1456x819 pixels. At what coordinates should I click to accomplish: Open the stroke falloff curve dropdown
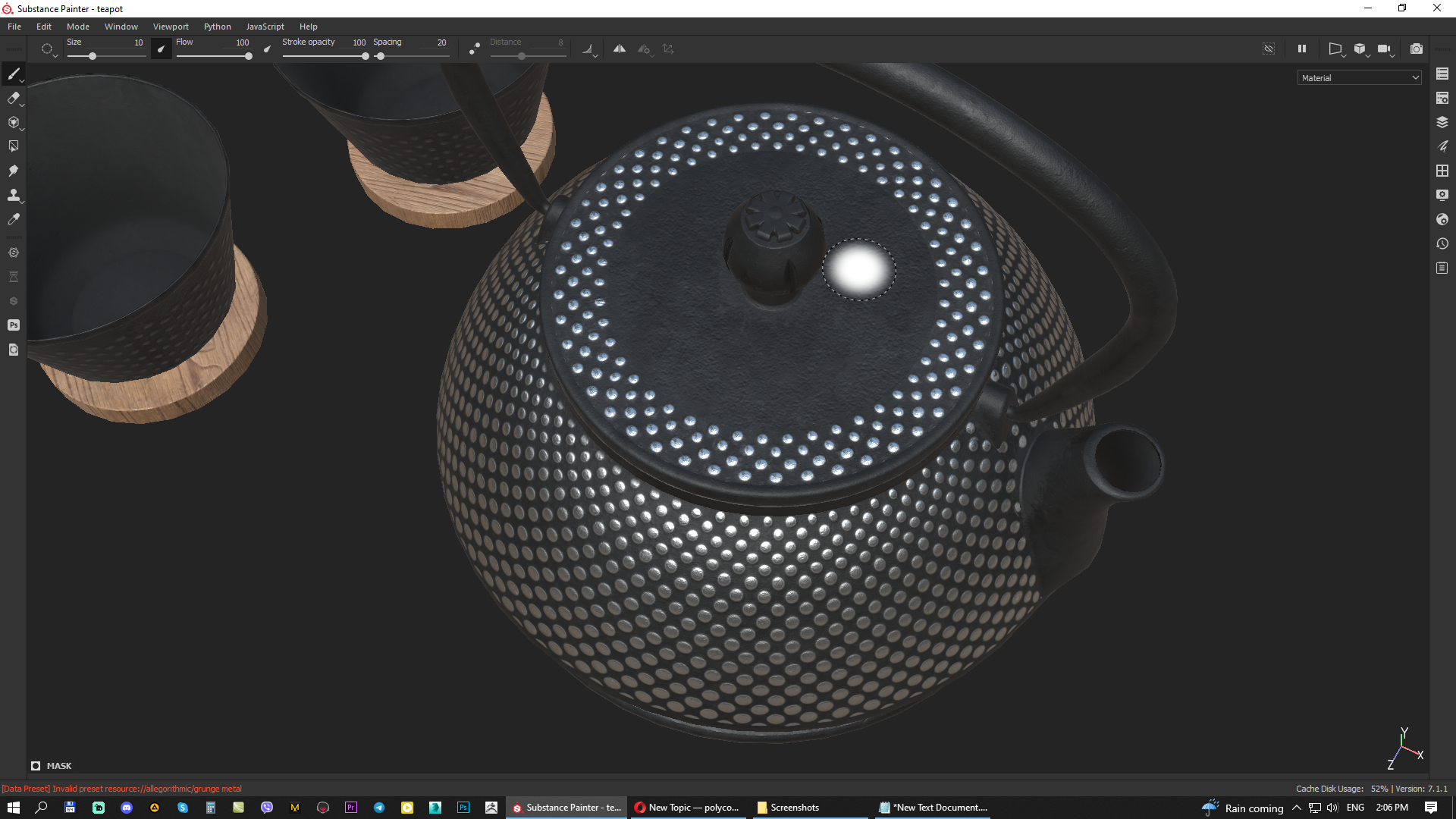point(589,49)
